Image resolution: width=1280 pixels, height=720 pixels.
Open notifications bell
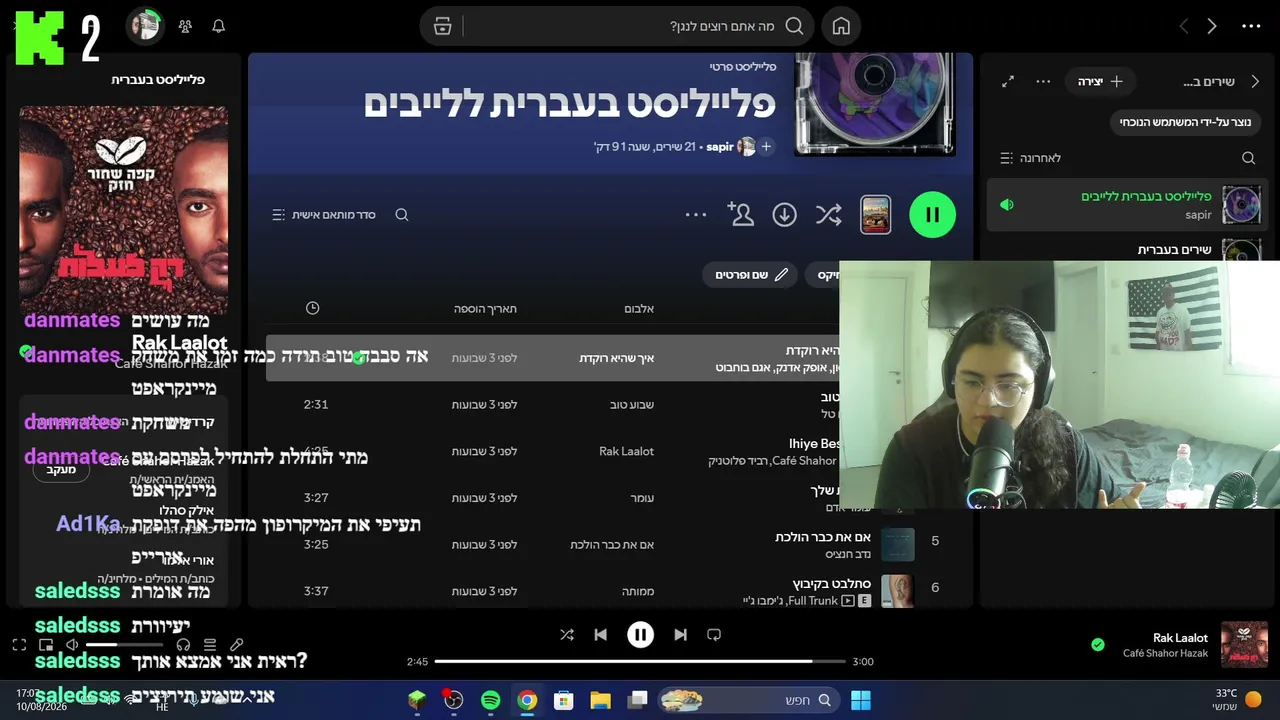219,26
